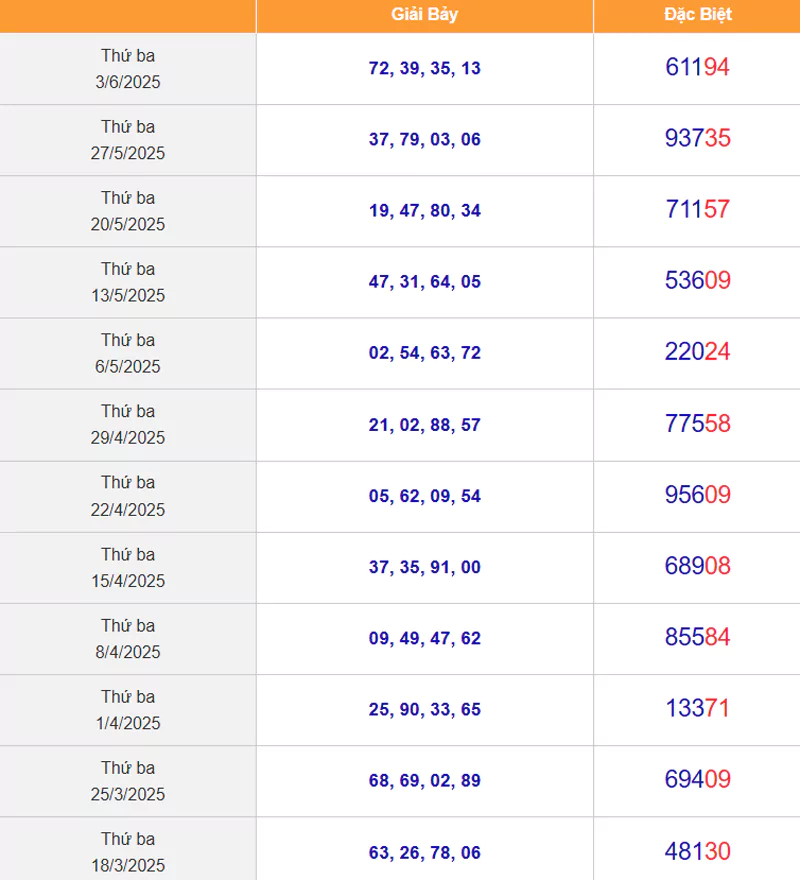The width and height of the screenshot is (800, 880).
Task: Click Giải Bảy numbers 21, 02, 88, 57
Action: [424, 425]
